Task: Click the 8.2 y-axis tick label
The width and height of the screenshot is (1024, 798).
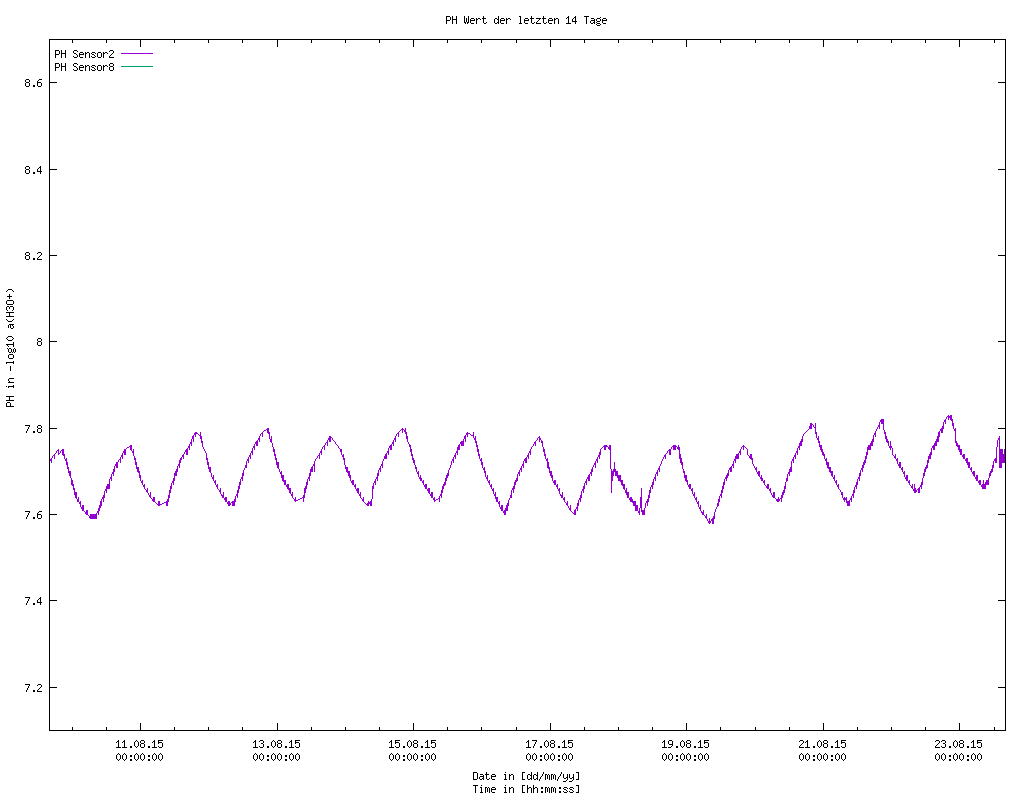Action: [32, 256]
